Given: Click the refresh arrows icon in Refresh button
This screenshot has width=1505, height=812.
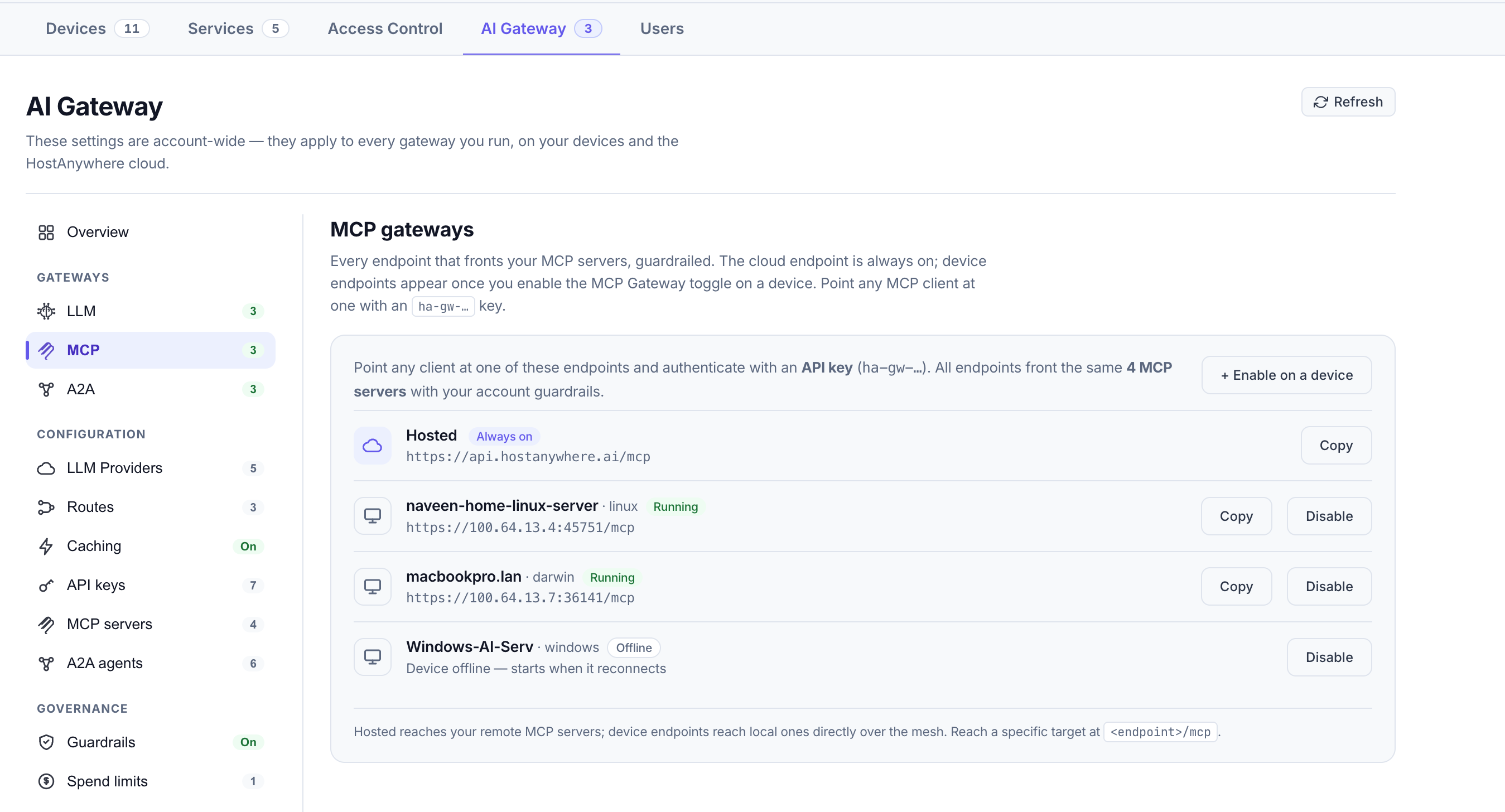Looking at the screenshot, I should coord(1320,102).
